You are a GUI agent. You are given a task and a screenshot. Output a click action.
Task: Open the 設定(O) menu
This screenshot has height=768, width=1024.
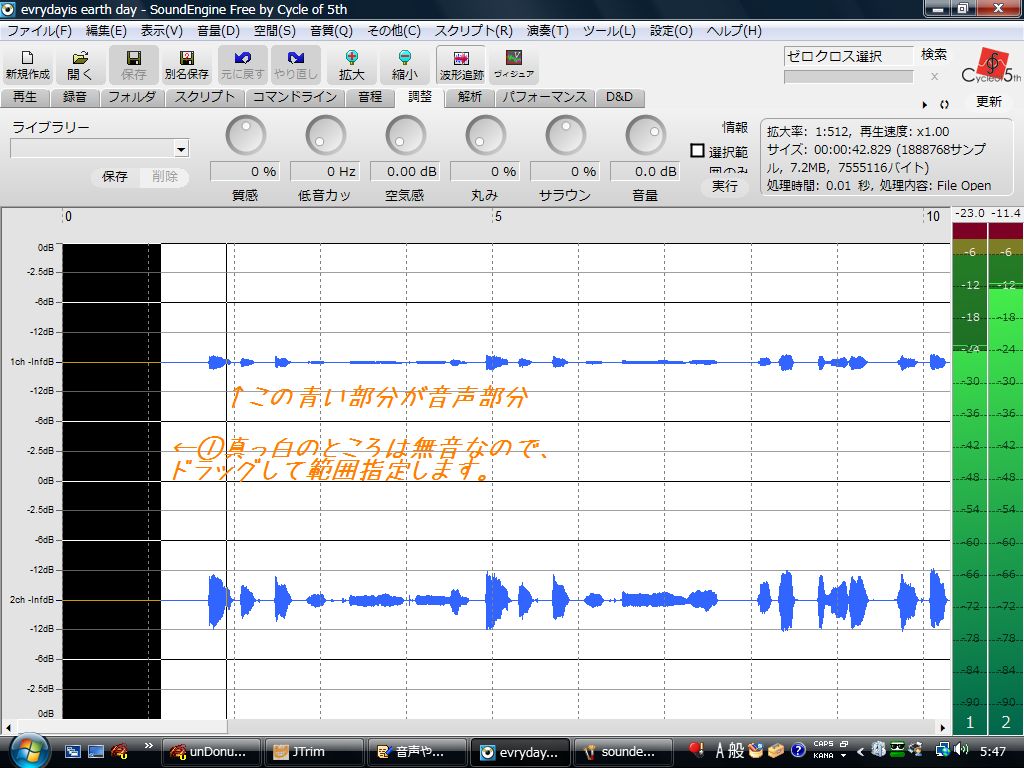coord(671,31)
